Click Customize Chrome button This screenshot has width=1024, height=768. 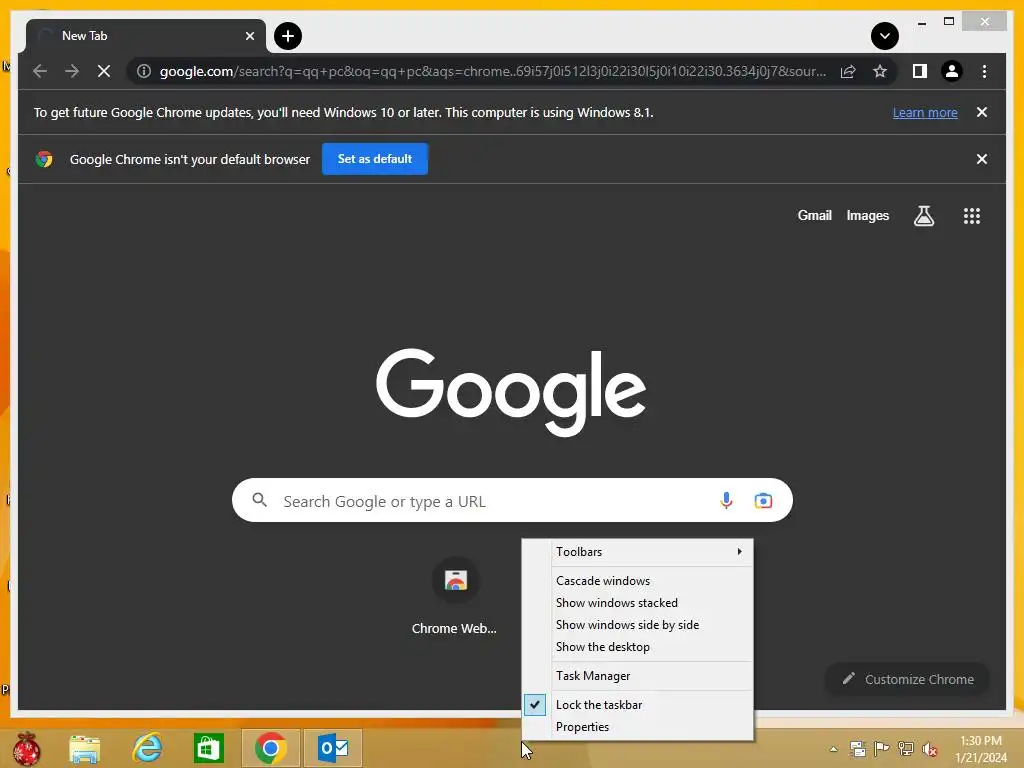pos(908,679)
